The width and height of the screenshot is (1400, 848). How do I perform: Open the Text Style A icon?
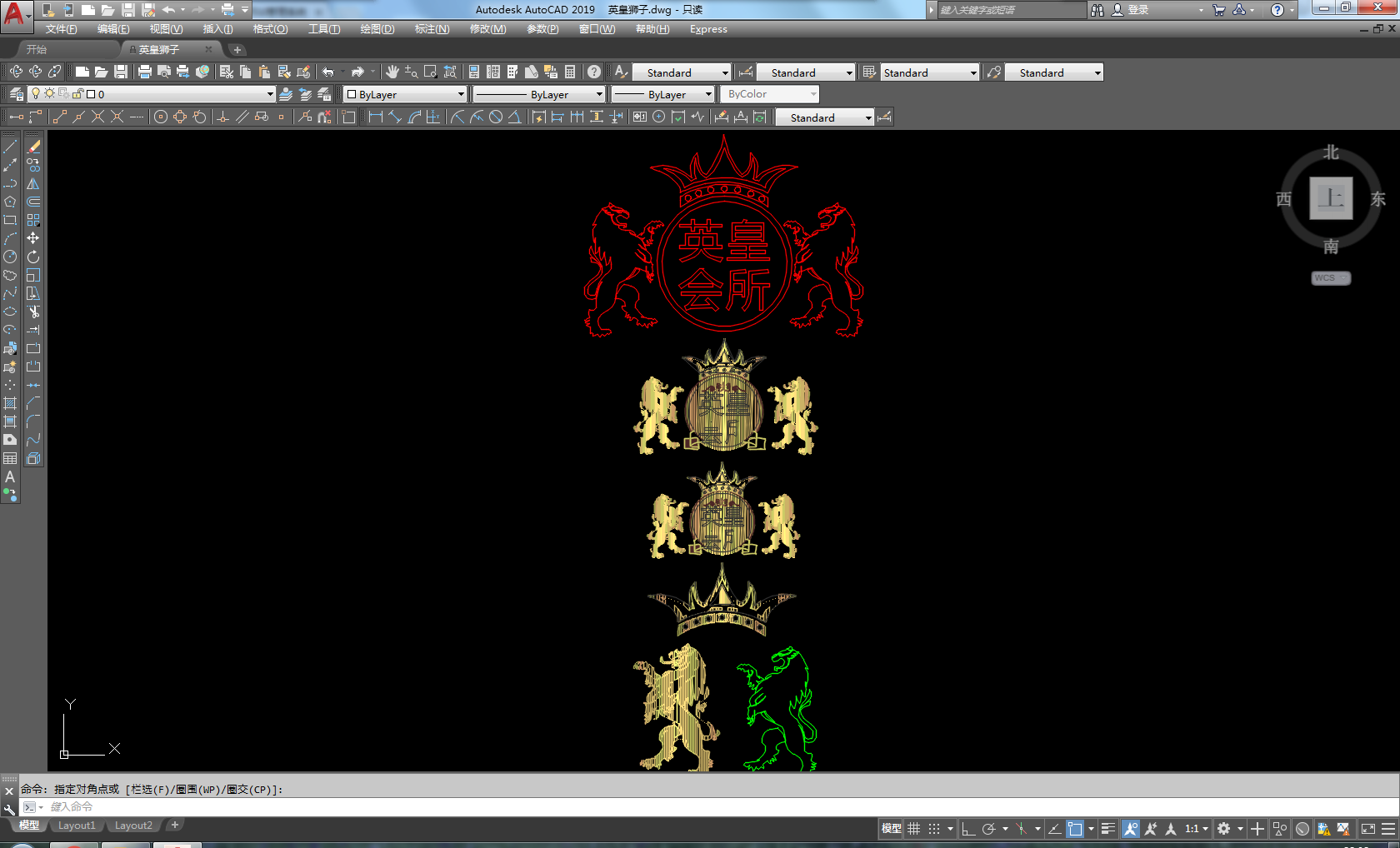click(620, 72)
